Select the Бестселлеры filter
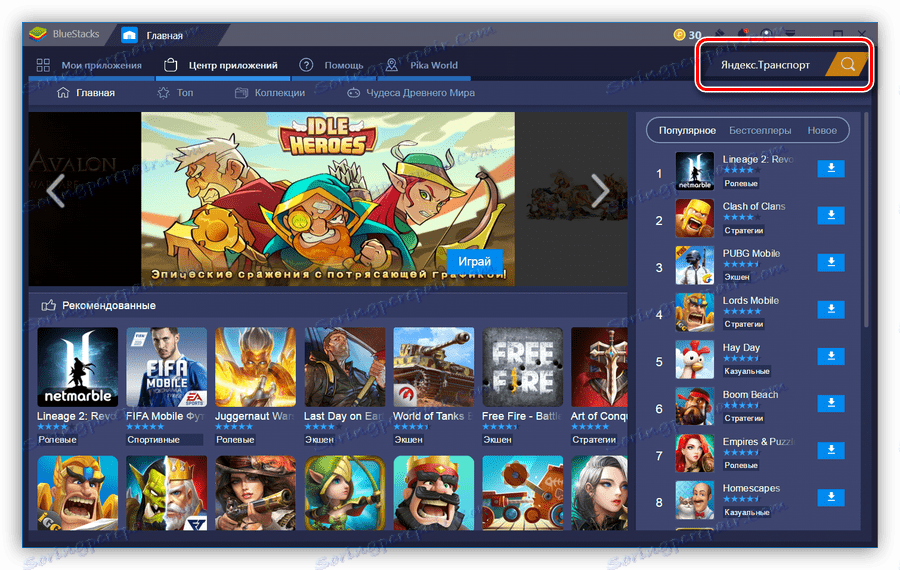The width and height of the screenshot is (900, 570). (760, 130)
